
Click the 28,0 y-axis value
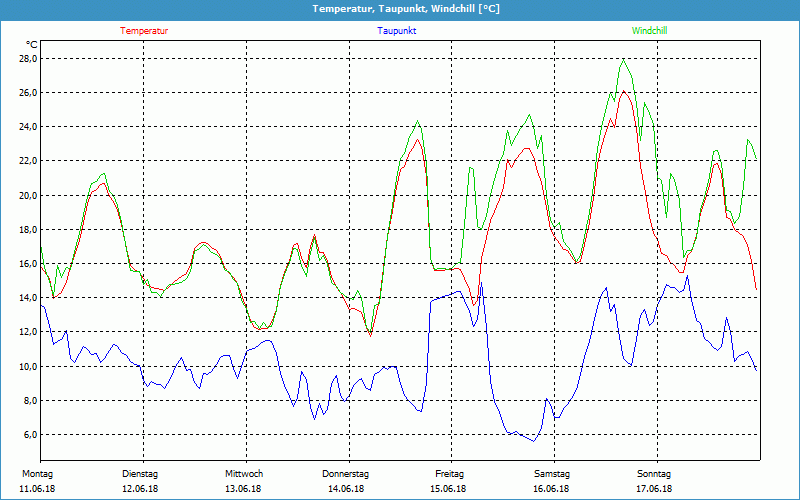(28, 59)
